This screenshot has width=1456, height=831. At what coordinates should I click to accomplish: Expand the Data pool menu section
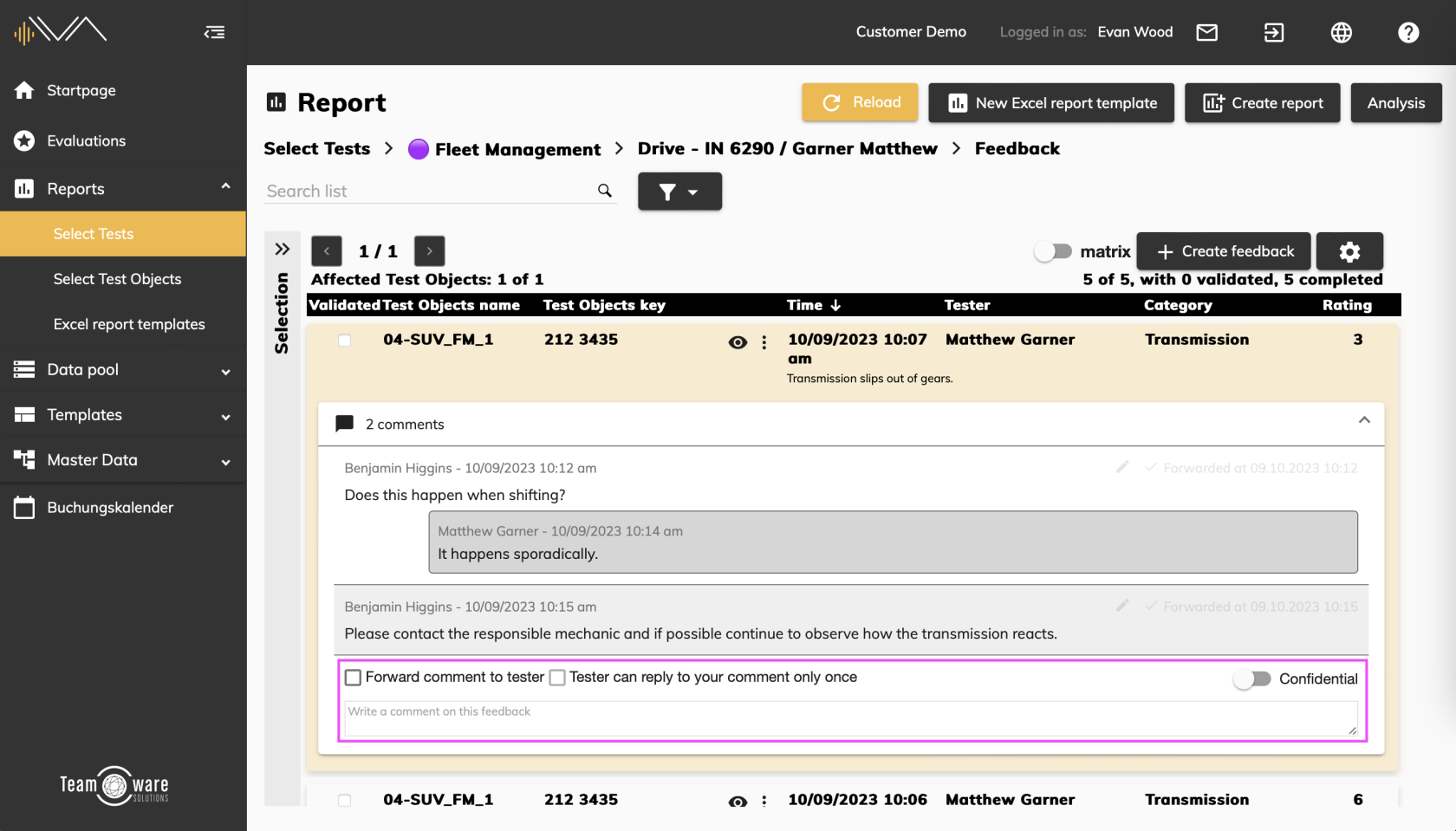226,372
